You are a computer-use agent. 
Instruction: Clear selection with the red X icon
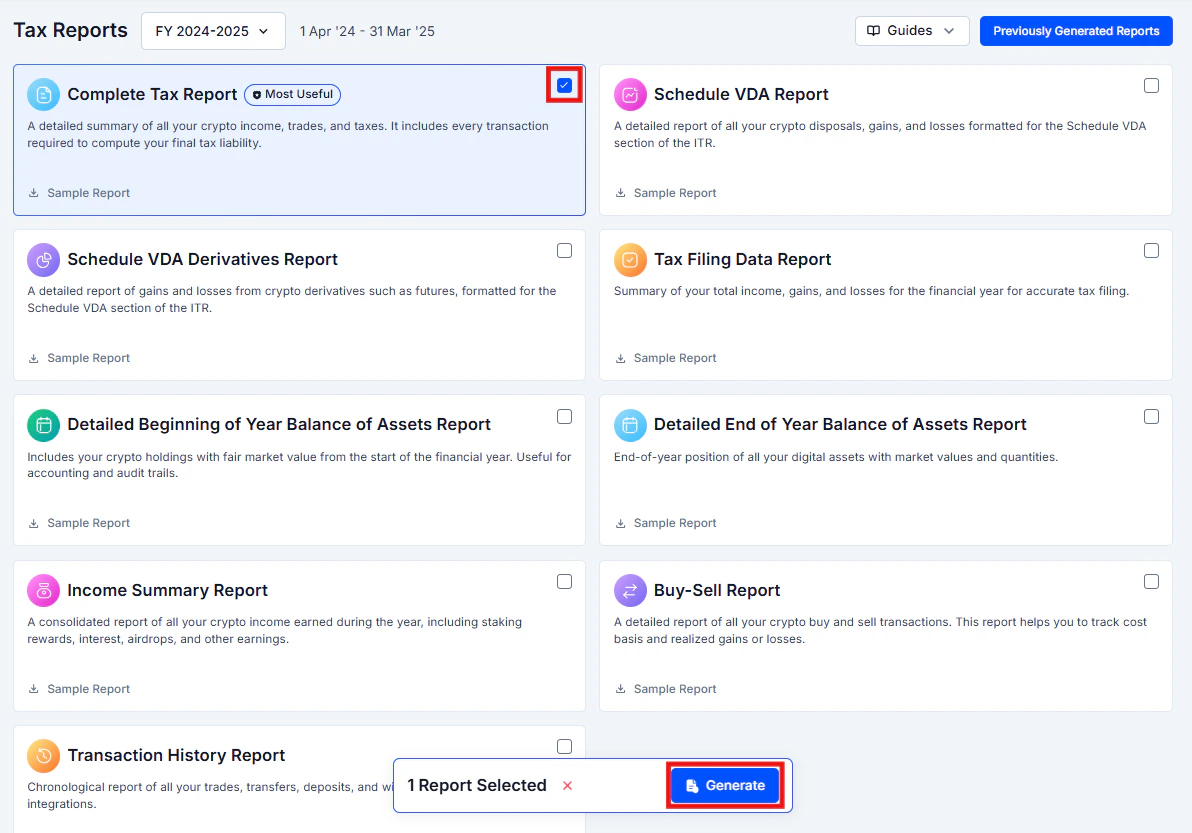[x=567, y=786]
